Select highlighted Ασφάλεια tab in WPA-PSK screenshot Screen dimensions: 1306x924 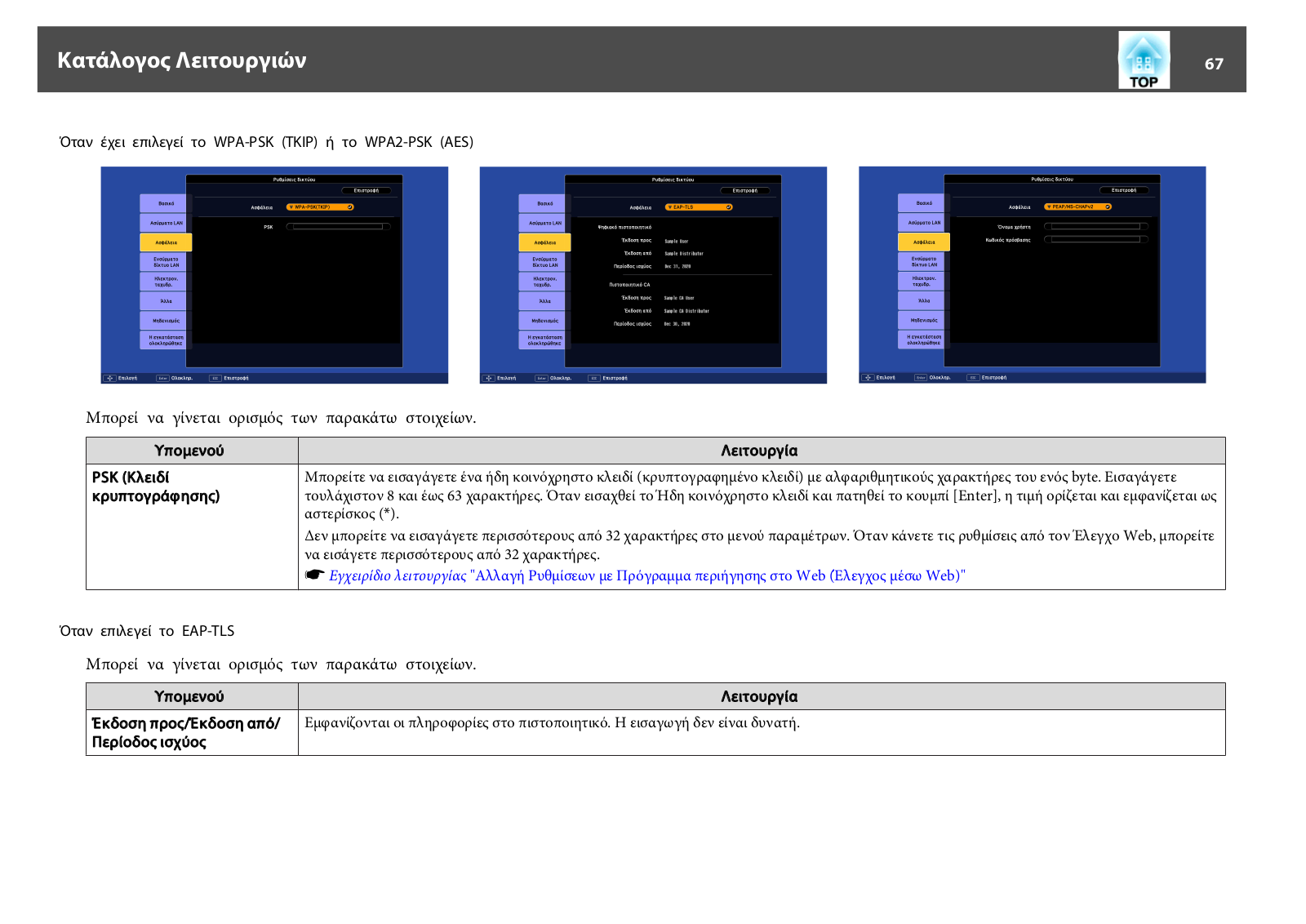(x=166, y=242)
